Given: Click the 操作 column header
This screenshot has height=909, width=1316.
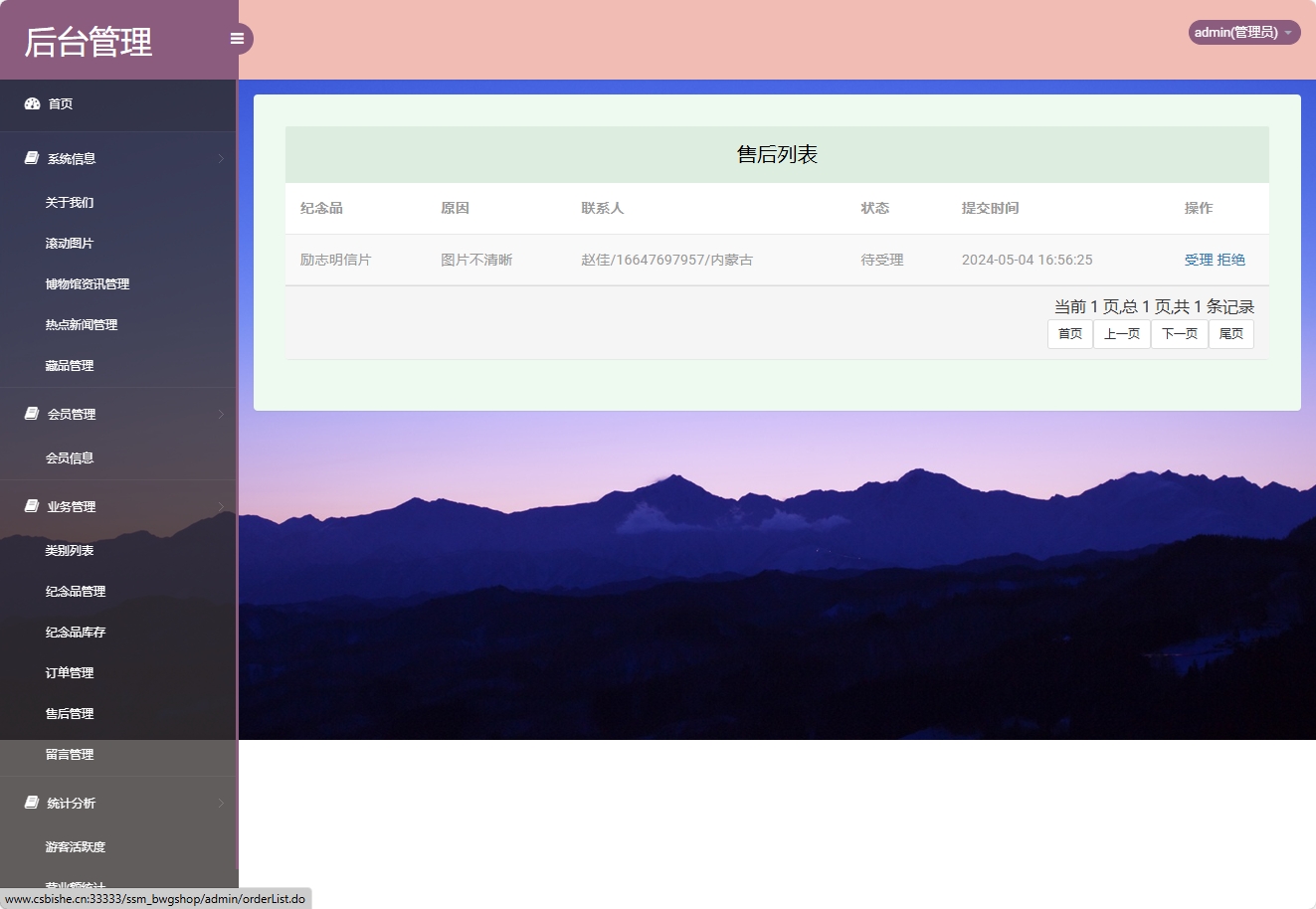Looking at the screenshot, I should 1199,208.
